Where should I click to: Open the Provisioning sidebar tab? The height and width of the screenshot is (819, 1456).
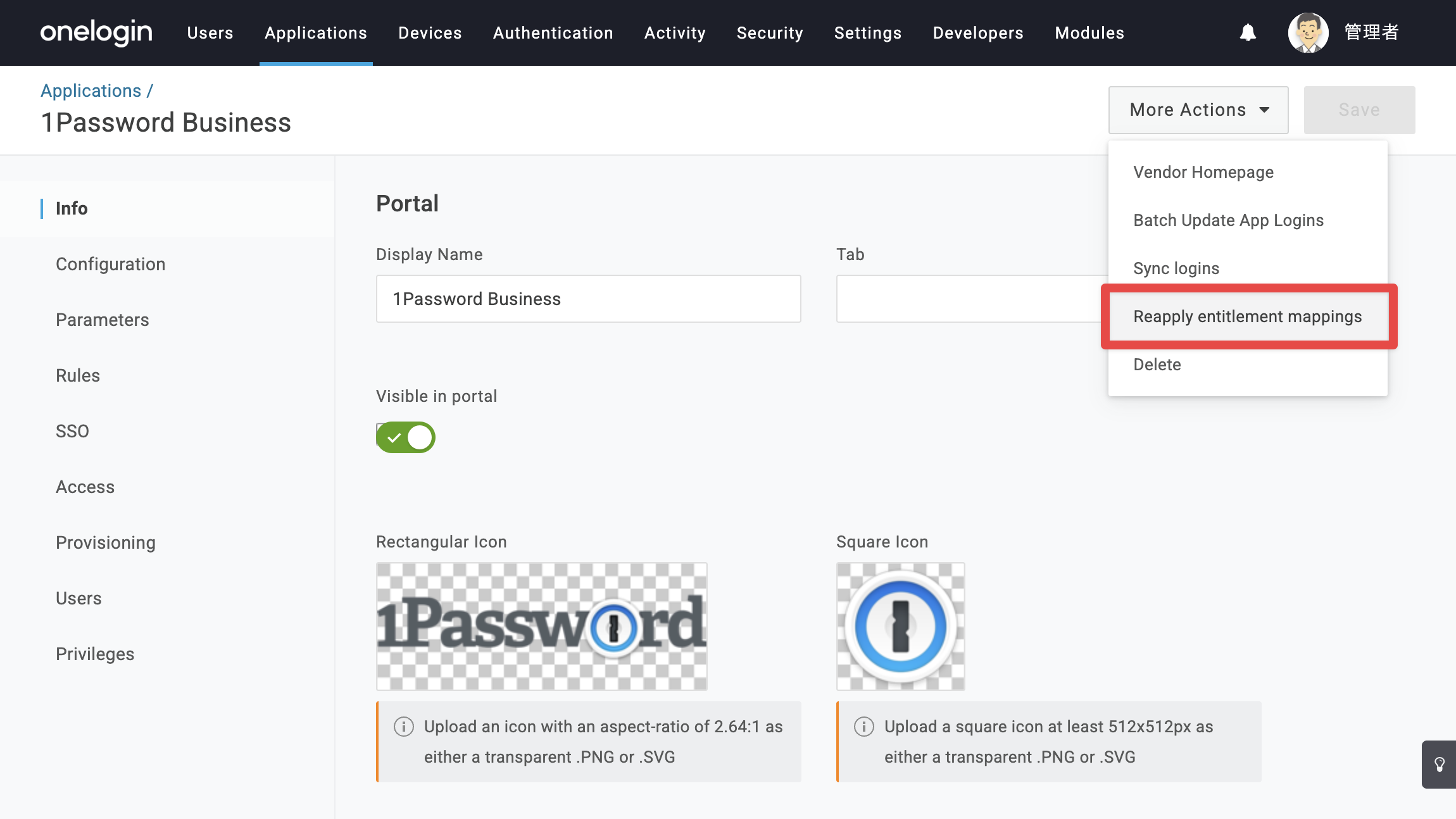(x=106, y=543)
